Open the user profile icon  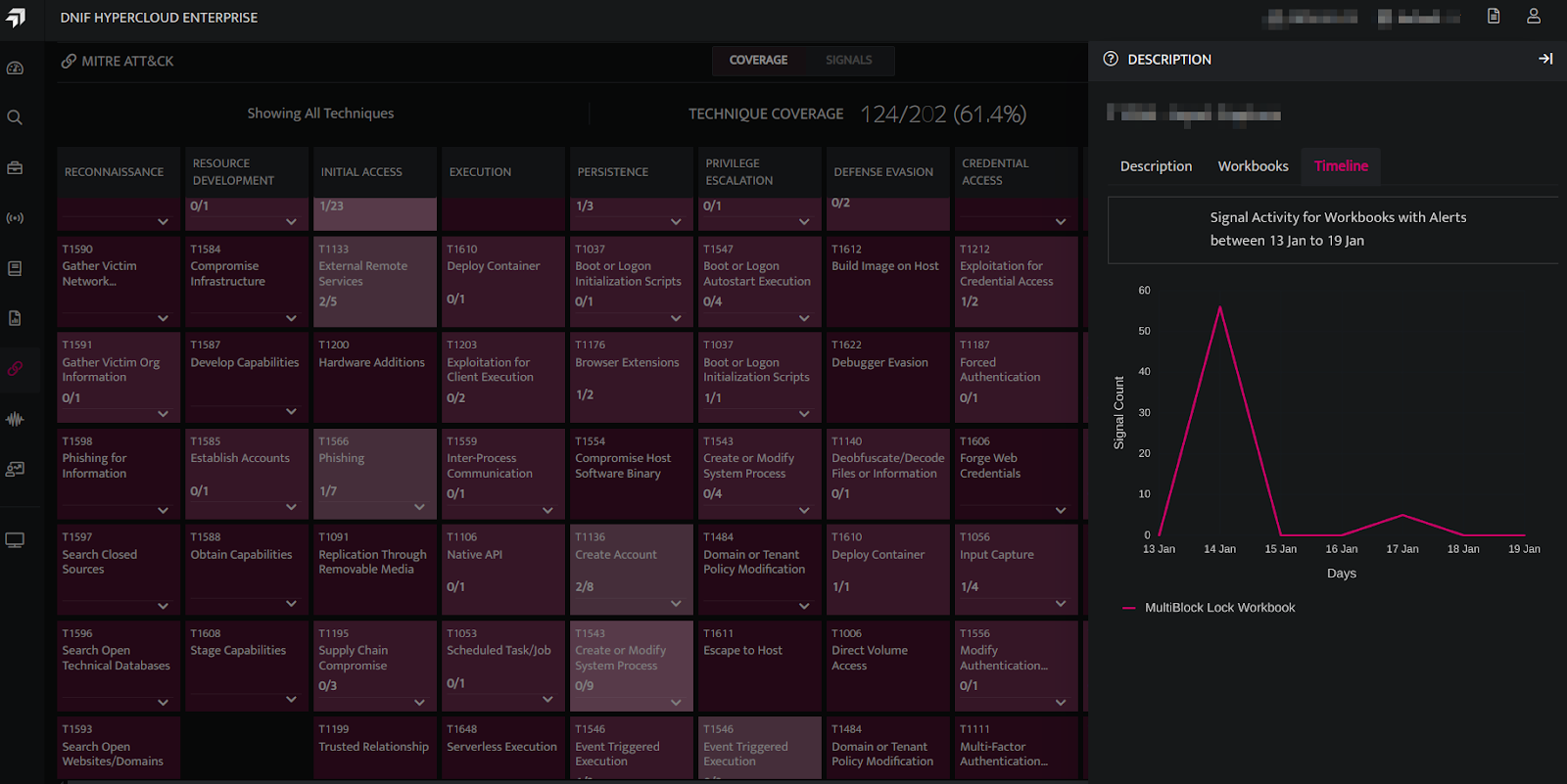pyautogui.click(x=1534, y=17)
